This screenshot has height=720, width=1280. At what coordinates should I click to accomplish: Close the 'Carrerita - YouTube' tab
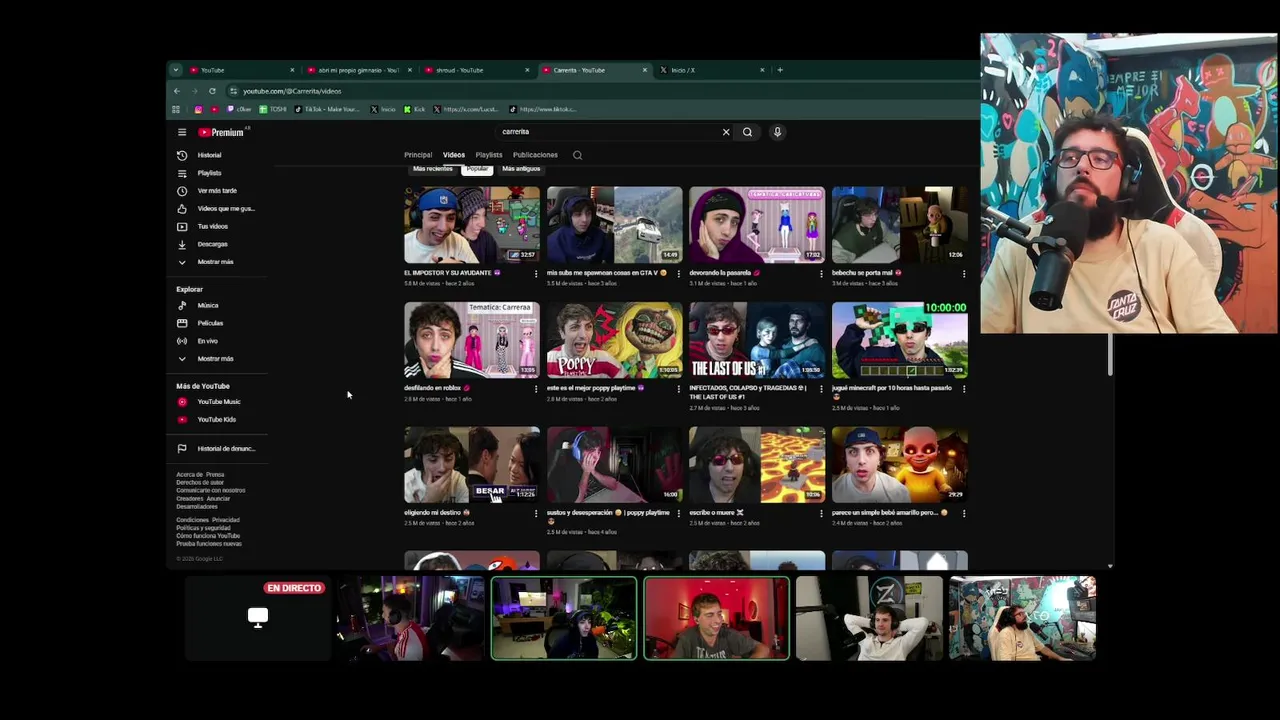pos(645,70)
